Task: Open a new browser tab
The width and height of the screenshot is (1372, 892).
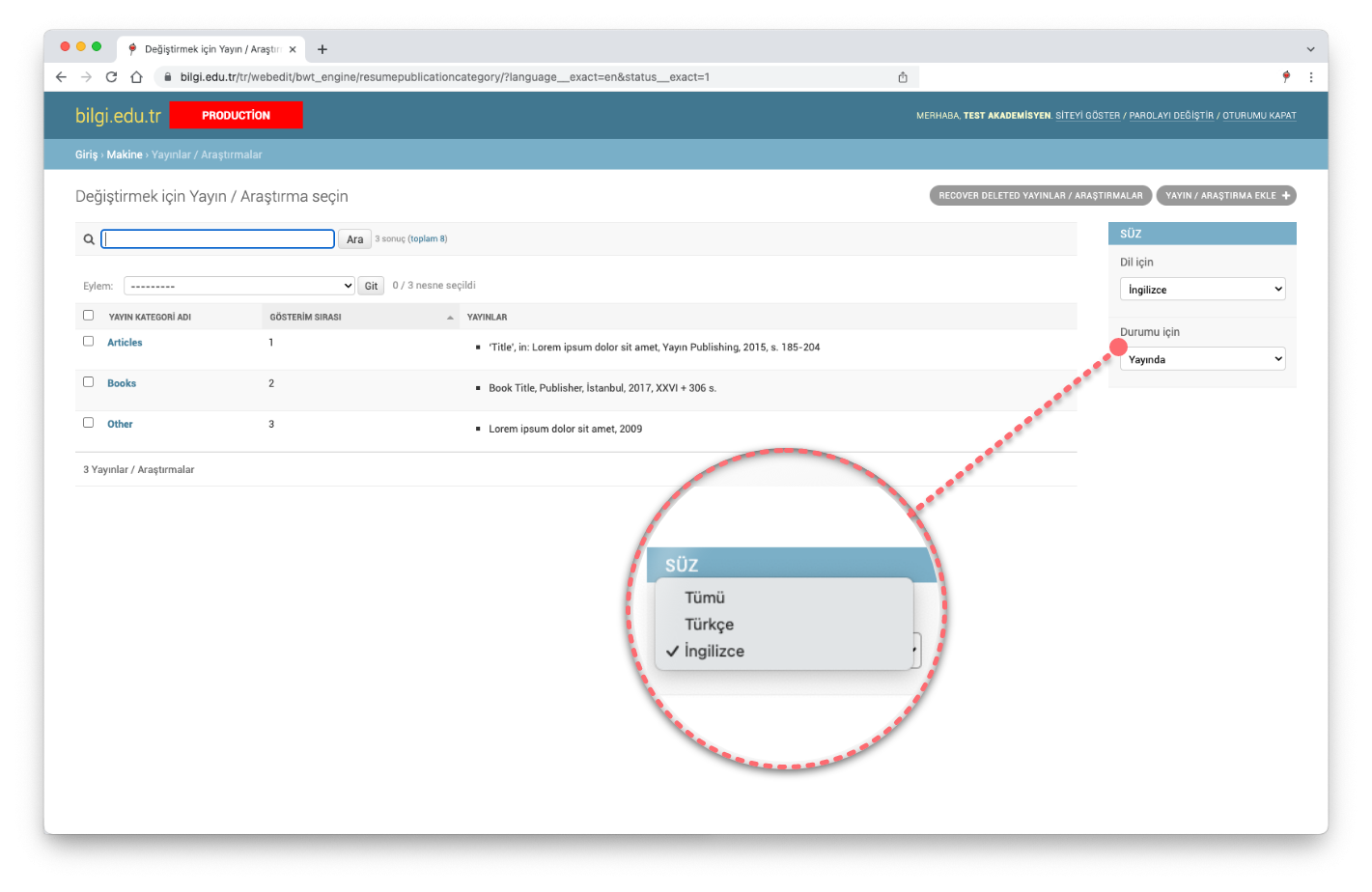Action: coord(322,49)
